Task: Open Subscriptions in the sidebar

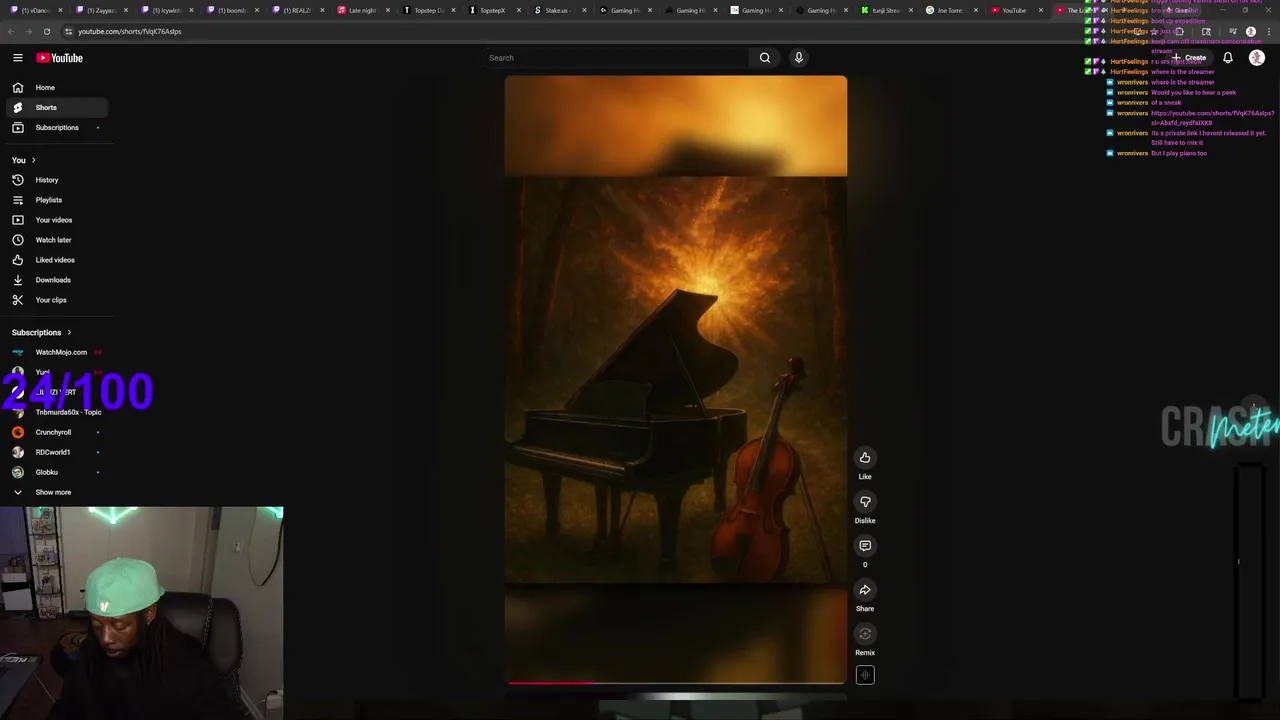Action: [x=56, y=128]
